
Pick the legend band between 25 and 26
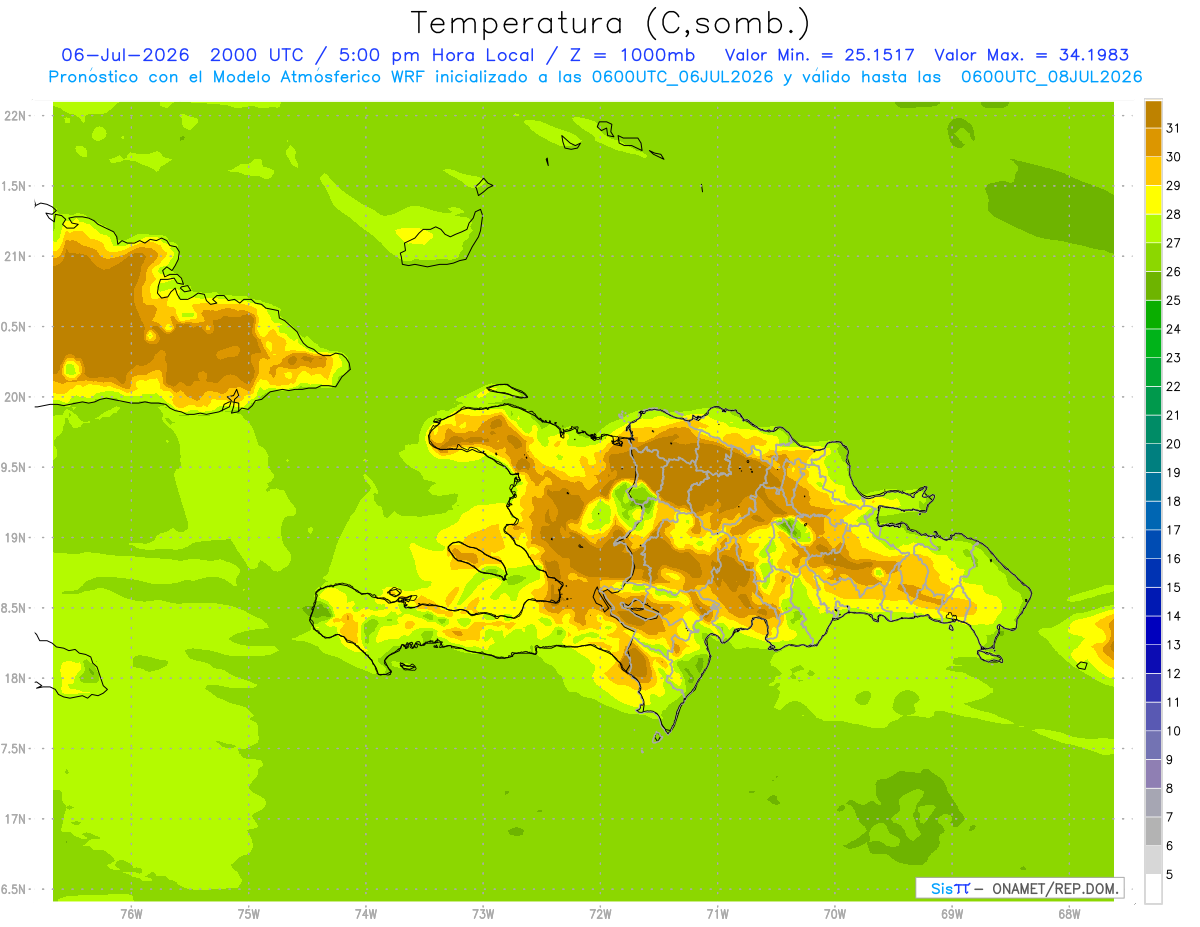[x=1153, y=286]
